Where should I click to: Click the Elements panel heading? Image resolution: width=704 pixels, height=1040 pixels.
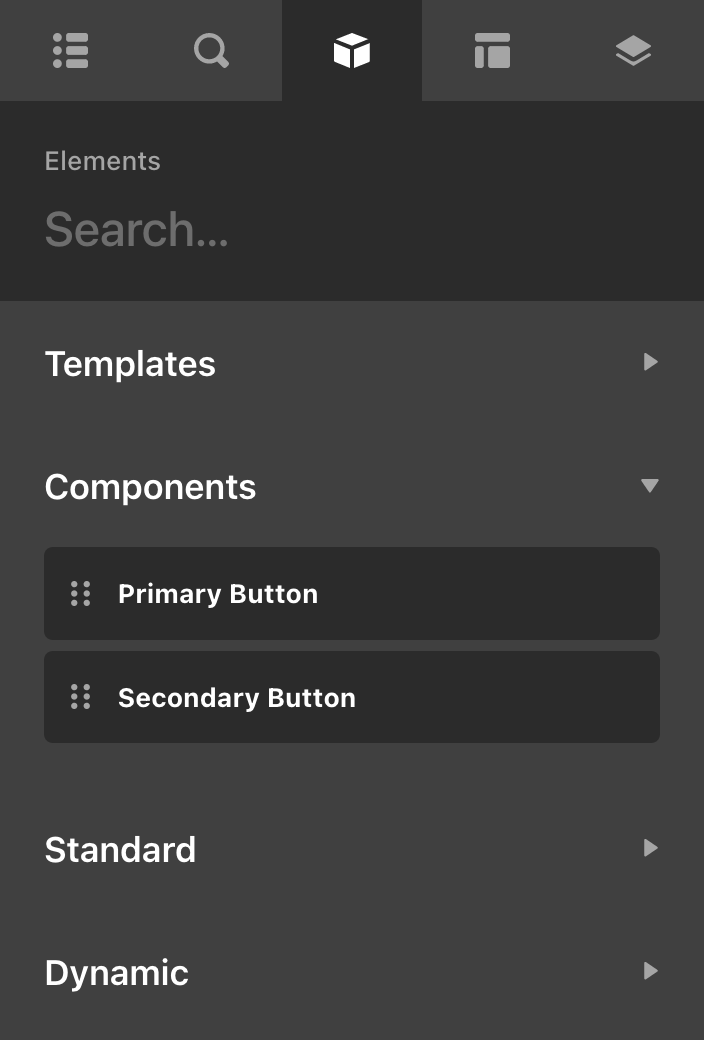102,161
